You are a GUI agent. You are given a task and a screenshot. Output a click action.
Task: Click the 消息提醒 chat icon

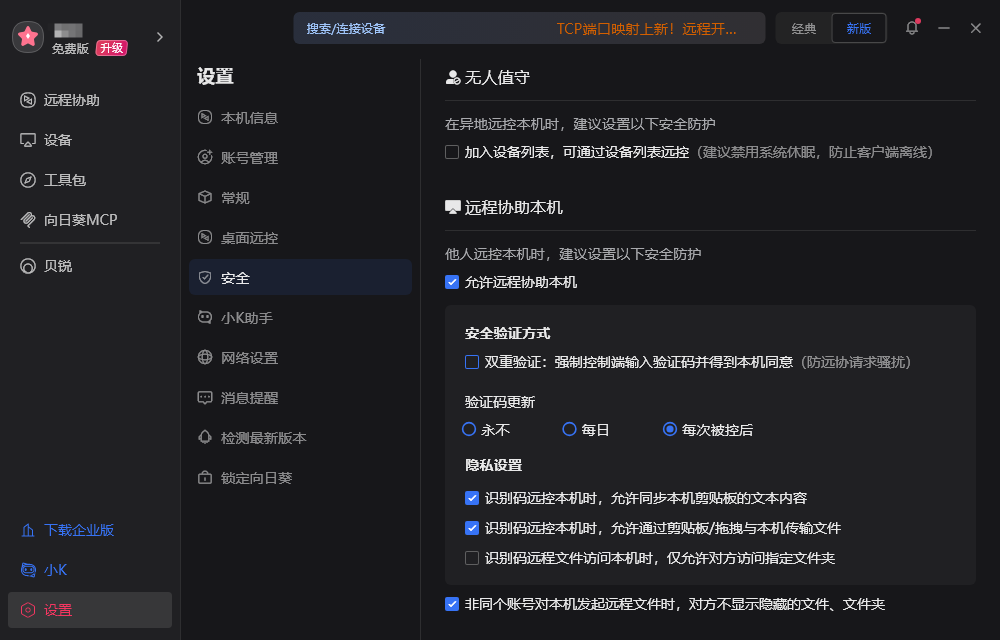(x=205, y=398)
